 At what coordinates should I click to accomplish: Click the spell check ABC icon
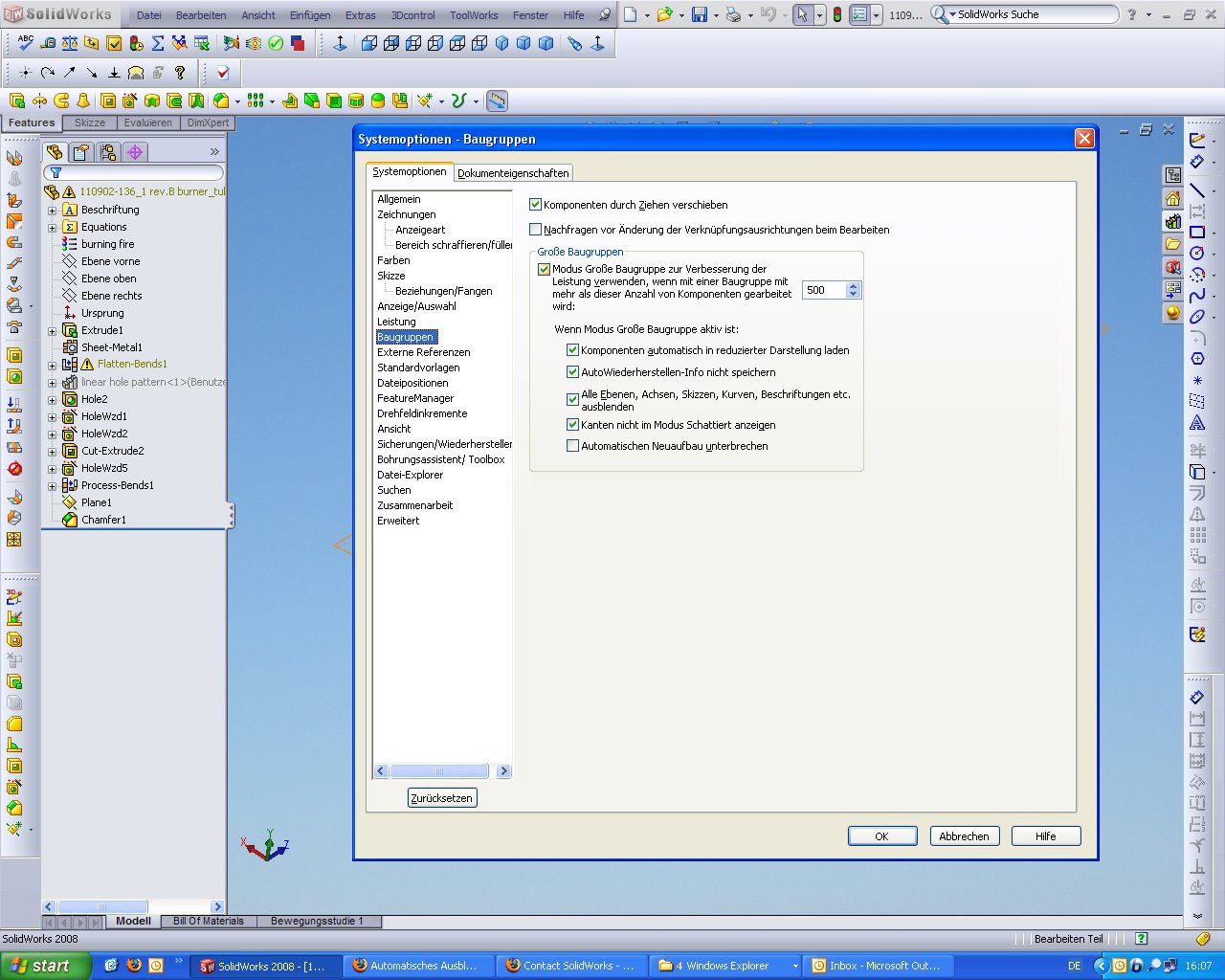pos(26,43)
